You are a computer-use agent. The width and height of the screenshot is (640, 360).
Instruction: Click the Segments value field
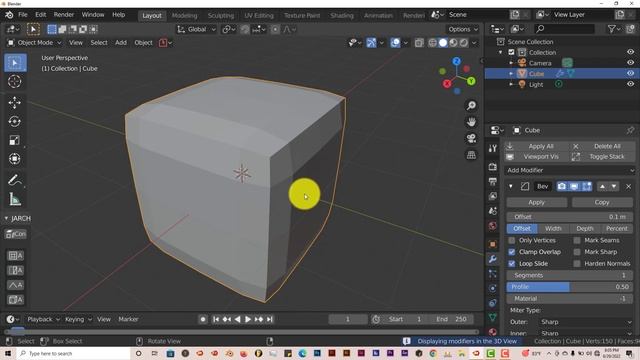click(x=570, y=275)
